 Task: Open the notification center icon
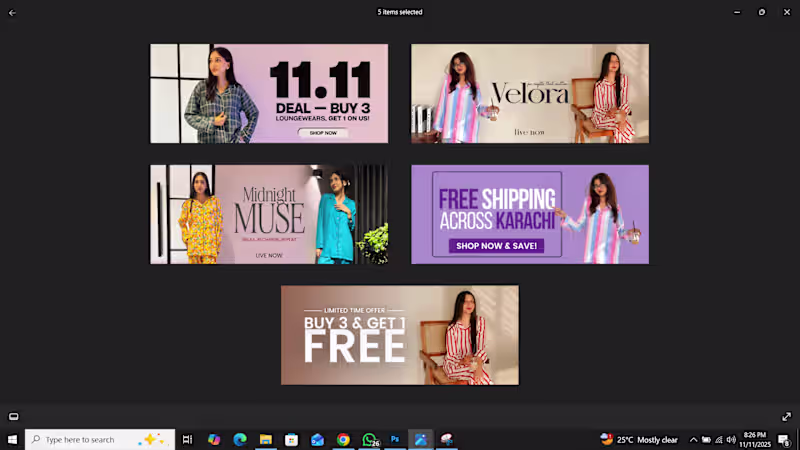pos(784,440)
